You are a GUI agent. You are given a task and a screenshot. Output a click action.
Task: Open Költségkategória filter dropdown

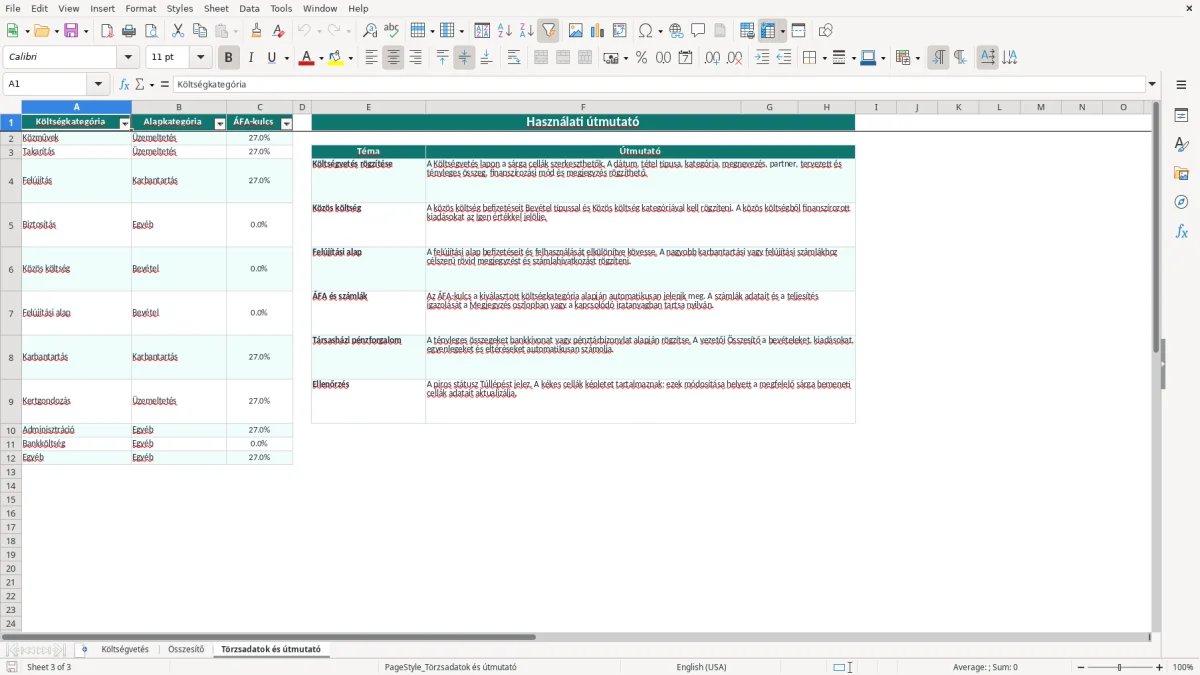[125, 123]
